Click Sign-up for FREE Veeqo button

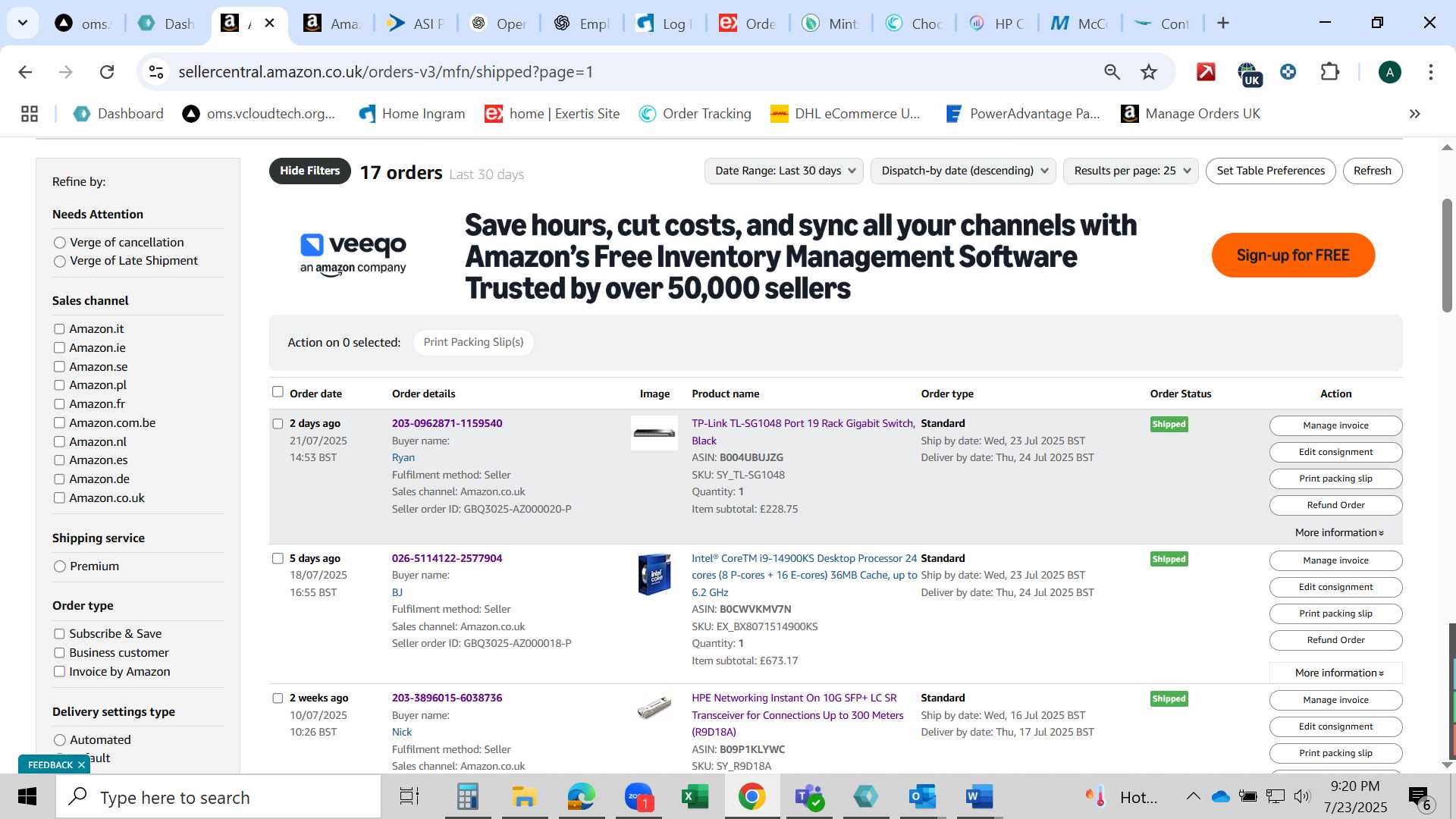tap(1293, 256)
